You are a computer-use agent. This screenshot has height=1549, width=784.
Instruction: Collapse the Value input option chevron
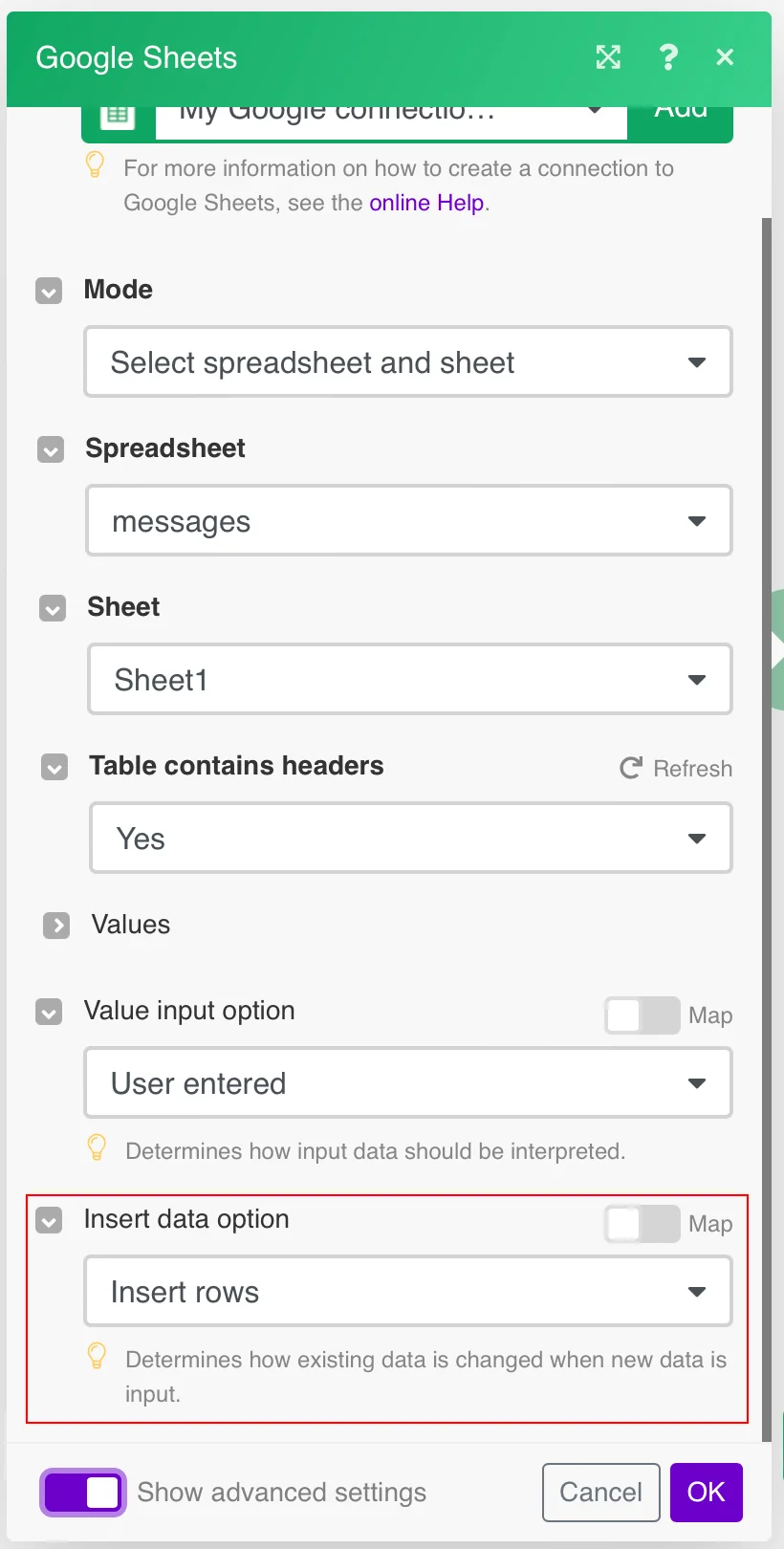tap(49, 1012)
